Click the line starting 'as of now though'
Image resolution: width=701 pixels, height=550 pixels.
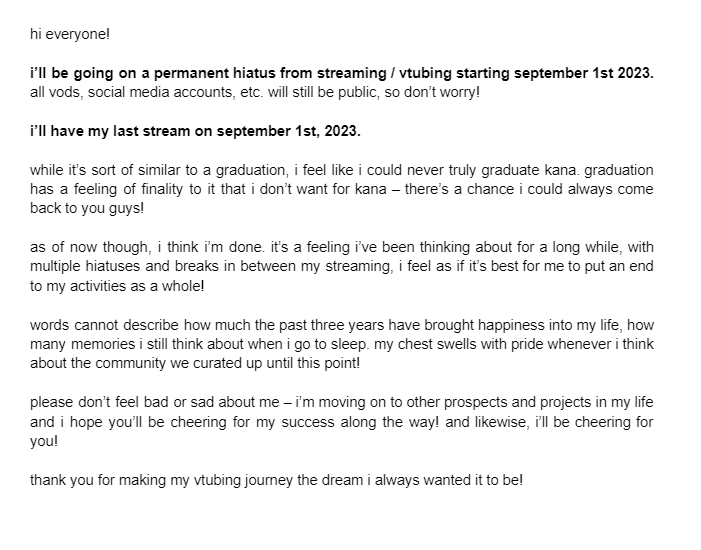click(342, 247)
